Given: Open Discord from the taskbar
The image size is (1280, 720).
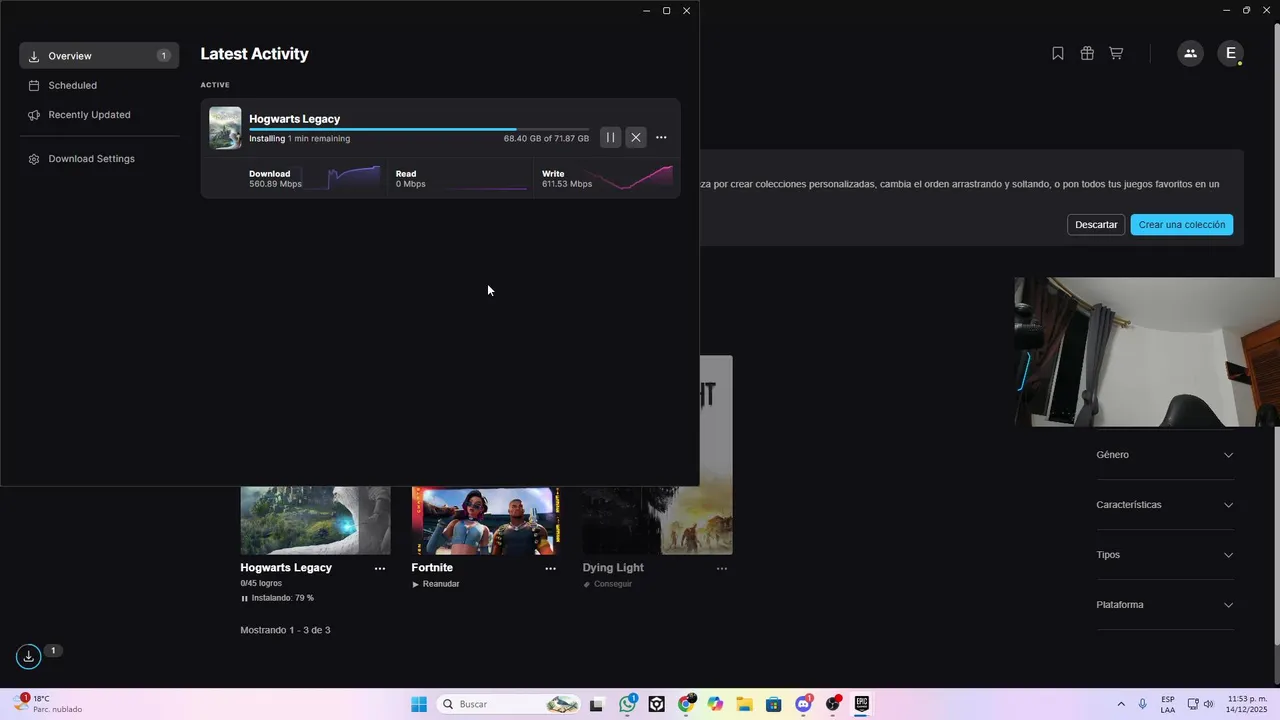Looking at the screenshot, I should pos(803,705).
